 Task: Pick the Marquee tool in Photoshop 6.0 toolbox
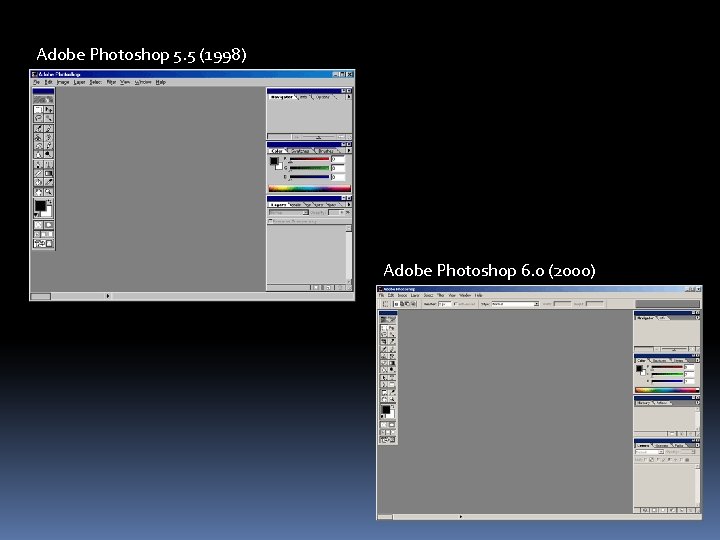pyautogui.click(x=384, y=328)
